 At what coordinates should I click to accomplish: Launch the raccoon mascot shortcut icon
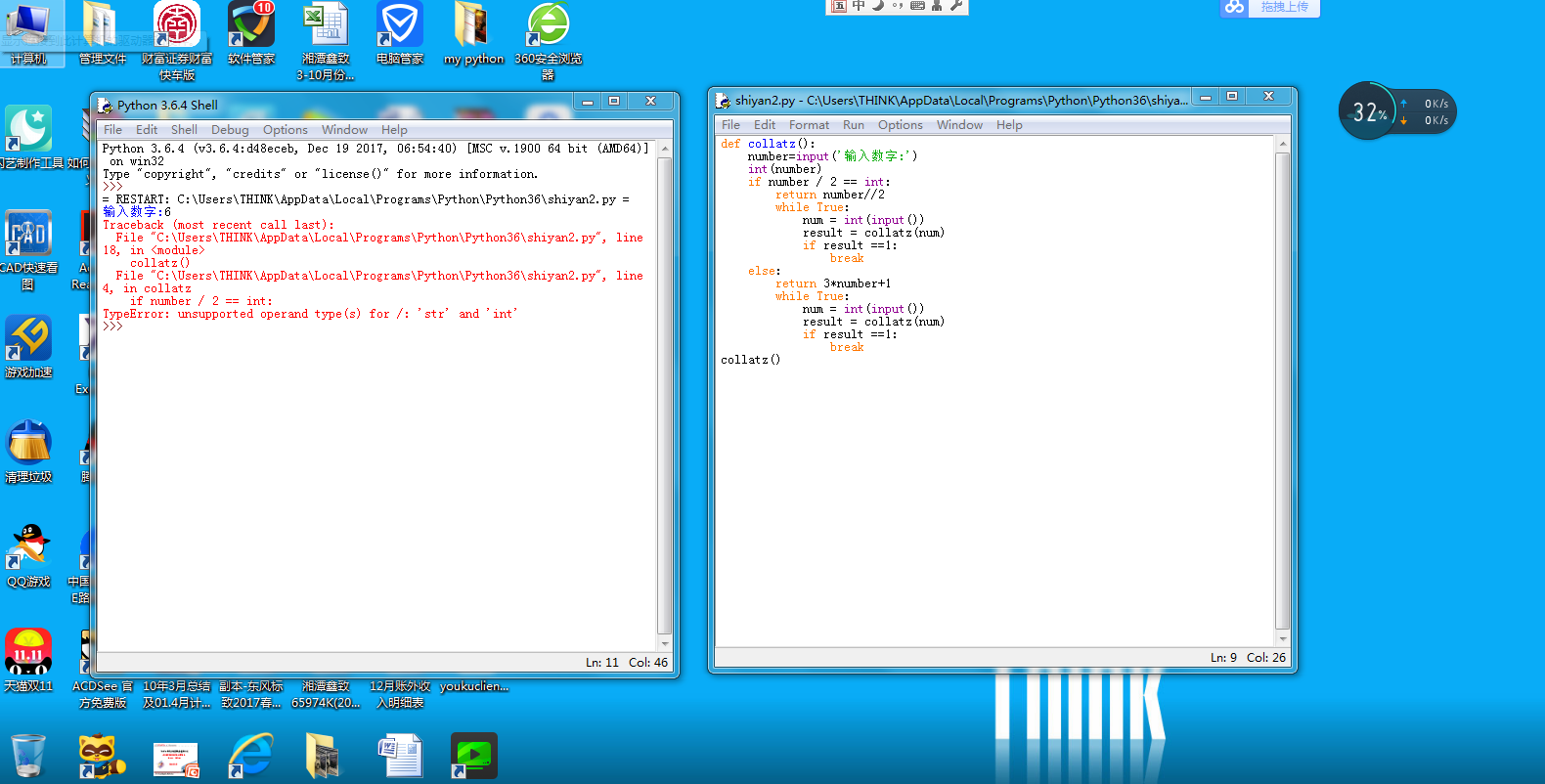102,756
